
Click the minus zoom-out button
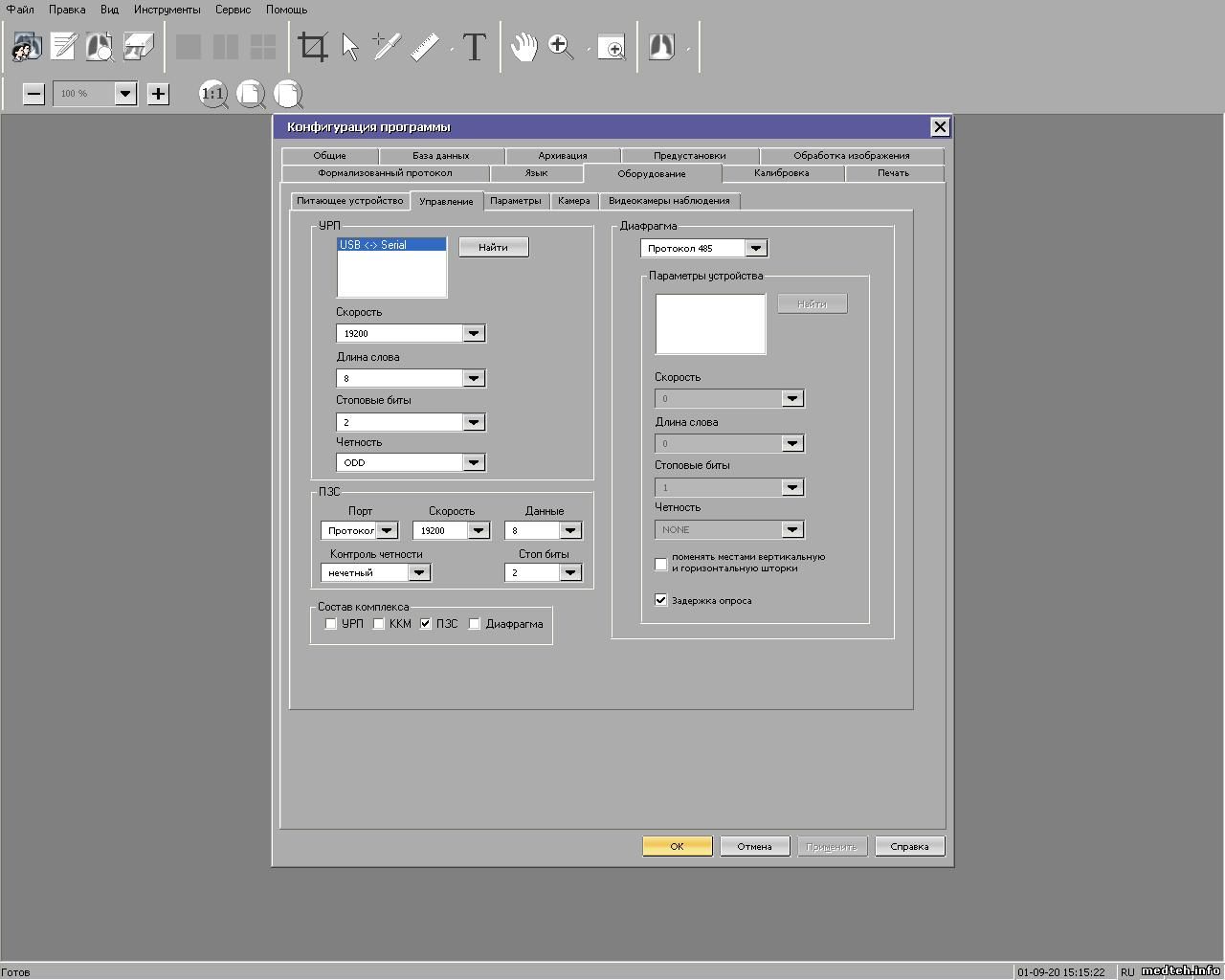click(x=33, y=94)
